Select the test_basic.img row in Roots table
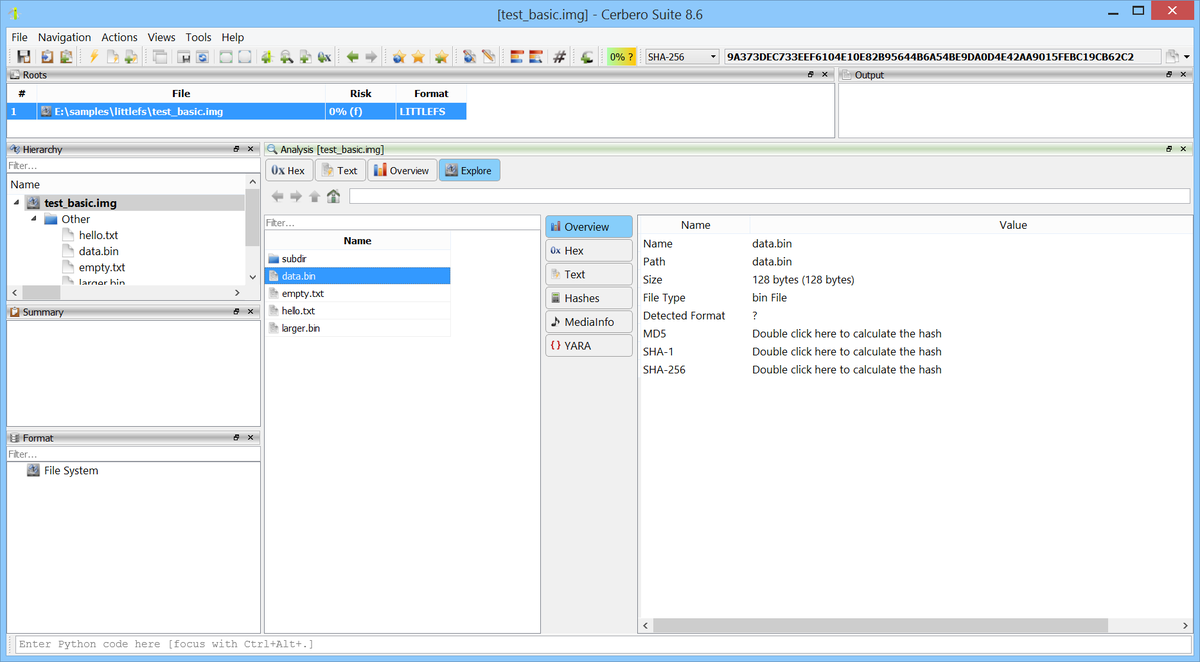This screenshot has width=1200, height=662. coord(236,111)
